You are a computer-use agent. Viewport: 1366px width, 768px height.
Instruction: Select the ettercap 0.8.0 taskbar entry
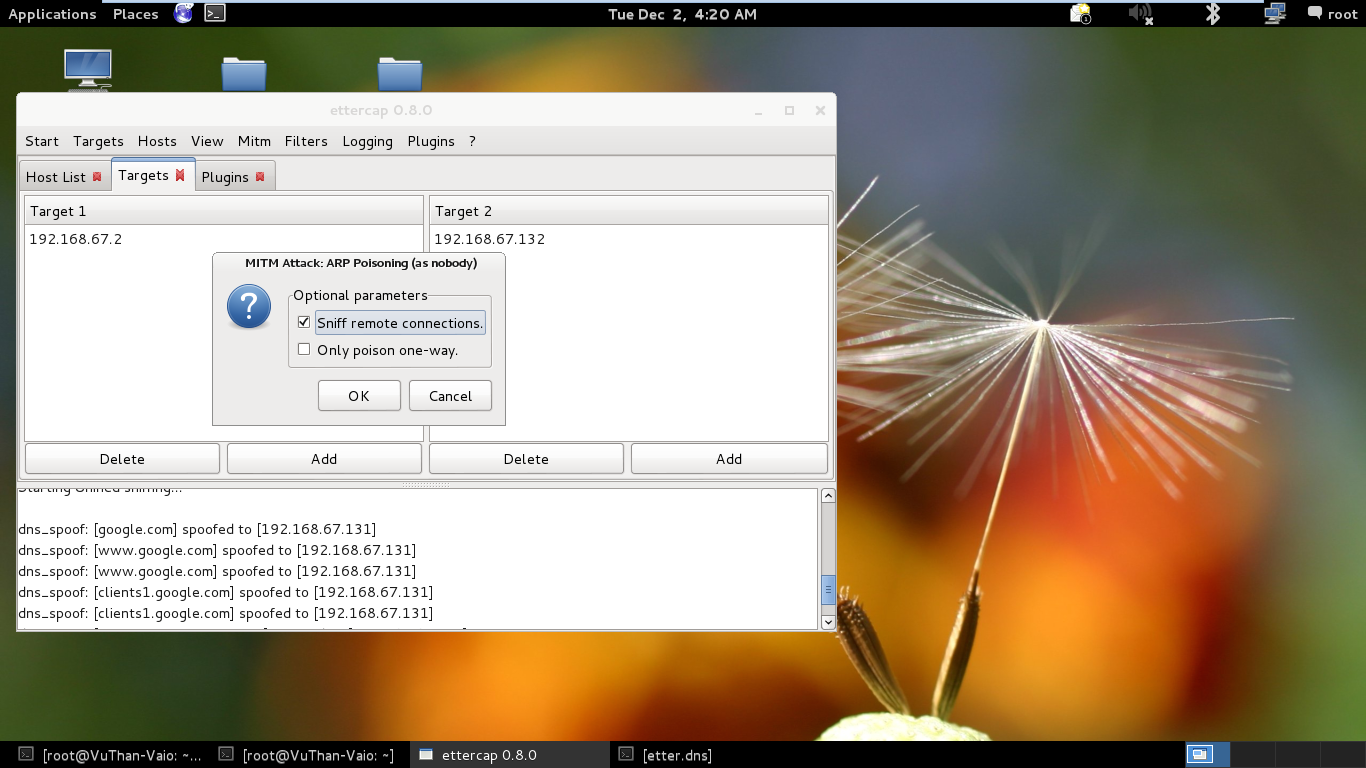point(508,755)
